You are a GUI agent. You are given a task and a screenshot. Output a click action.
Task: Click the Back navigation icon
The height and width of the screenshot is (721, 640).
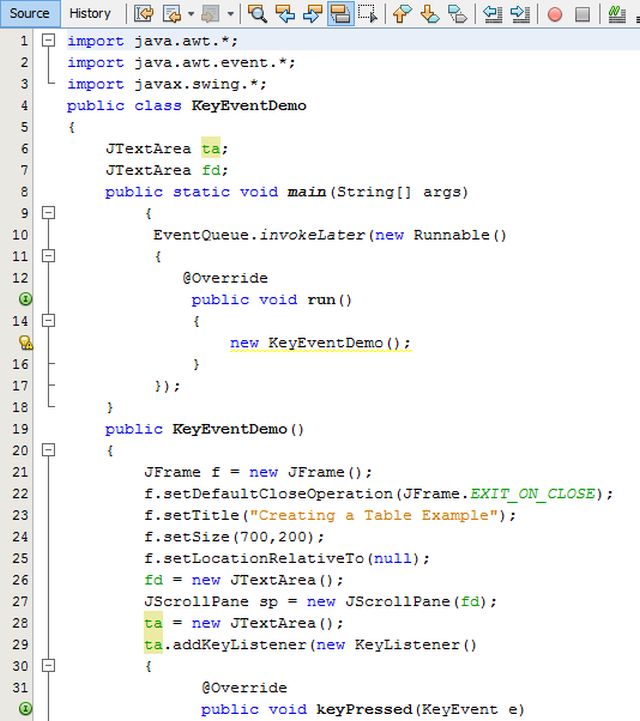tap(172, 13)
